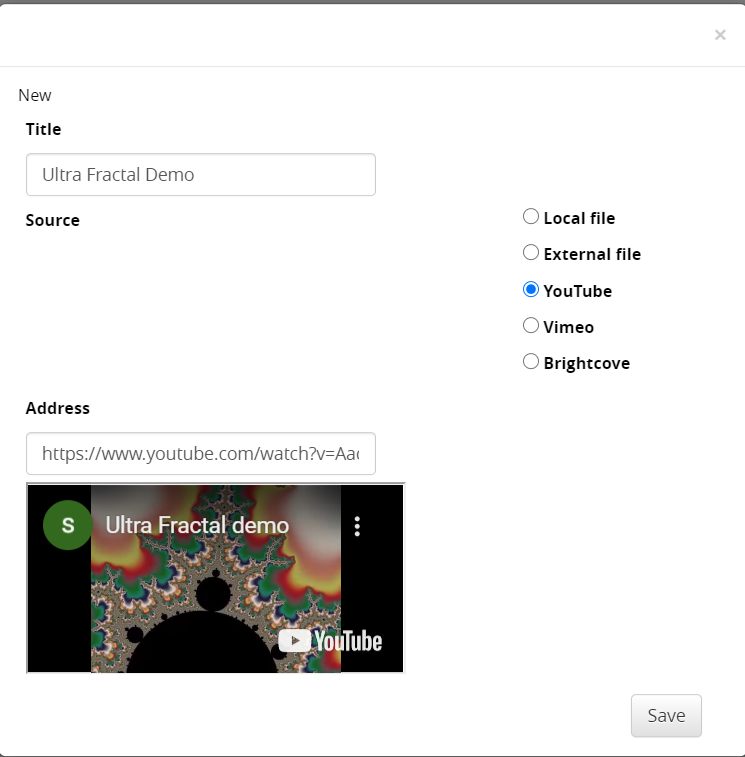Viewport: 745px width, 757px height.
Task: Click the "Brightcove" label text
Action: (x=586, y=363)
